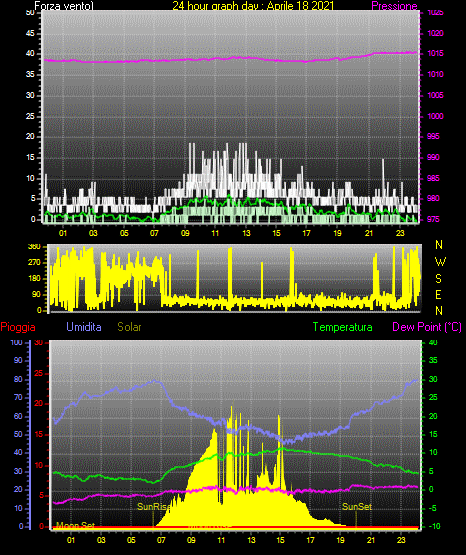This screenshot has width=466, height=555.
Task: Click humidity axis value 100
Action: click(17, 342)
